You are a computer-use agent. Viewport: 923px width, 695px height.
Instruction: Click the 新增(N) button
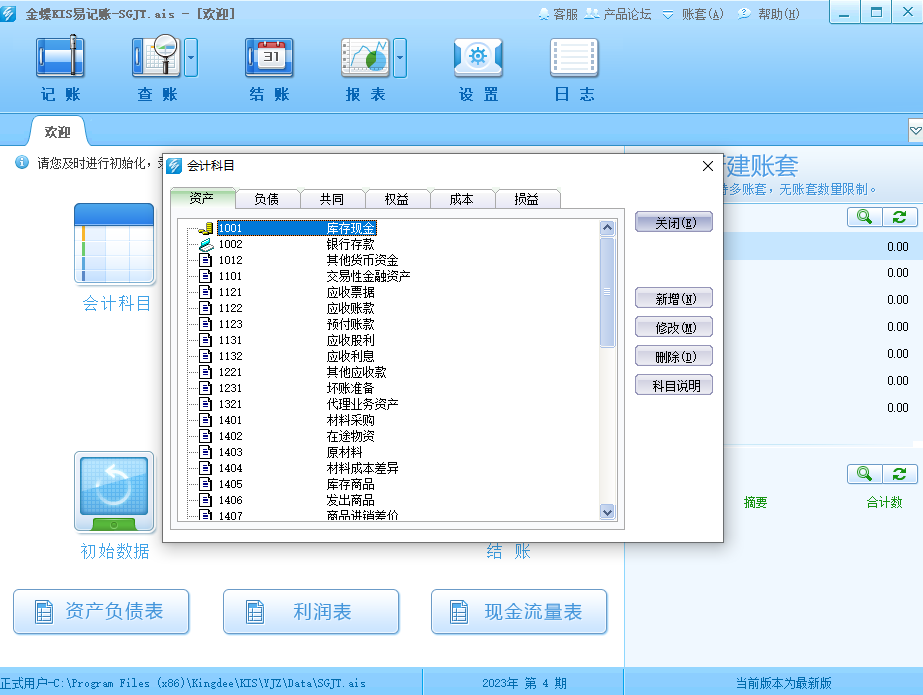tap(674, 298)
